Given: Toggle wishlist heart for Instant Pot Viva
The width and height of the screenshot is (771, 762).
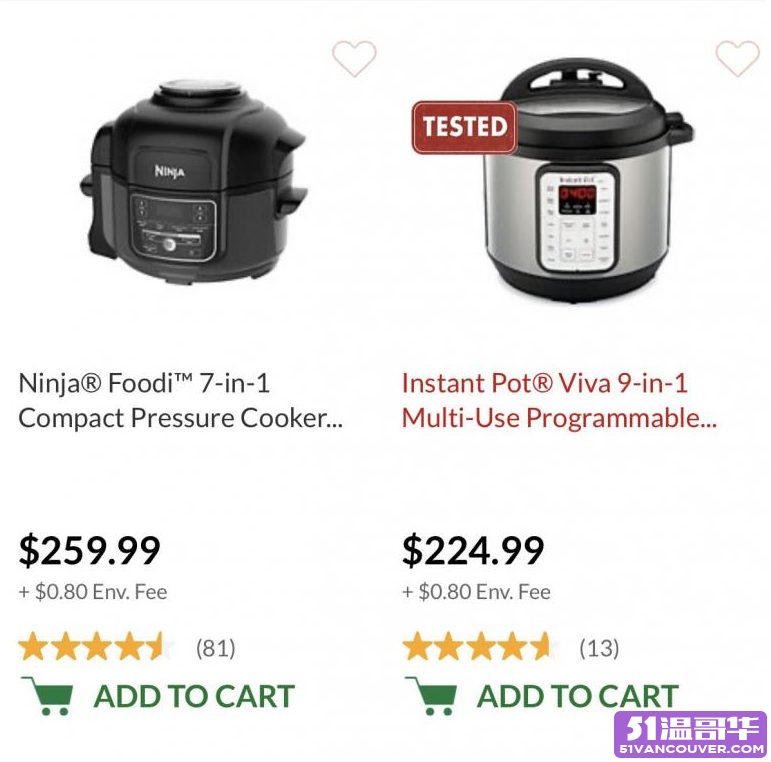Looking at the screenshot, I should coord(738,59).
